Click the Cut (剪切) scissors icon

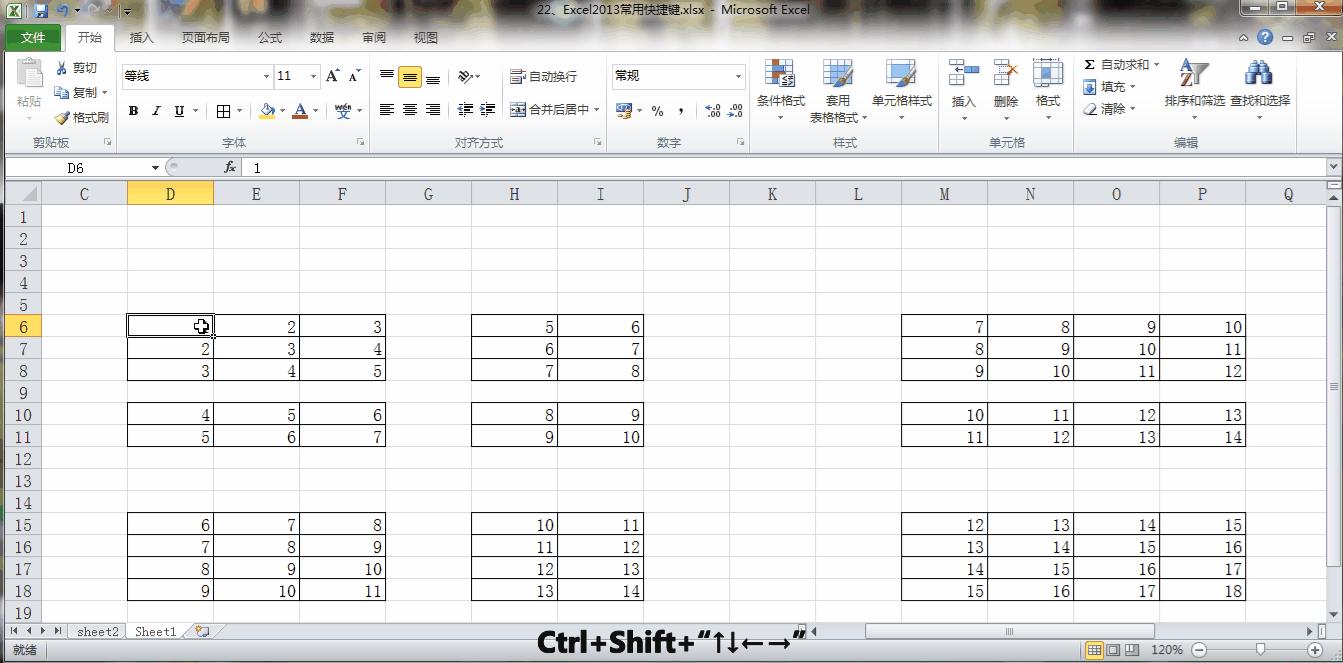click(x=61, y=68)
